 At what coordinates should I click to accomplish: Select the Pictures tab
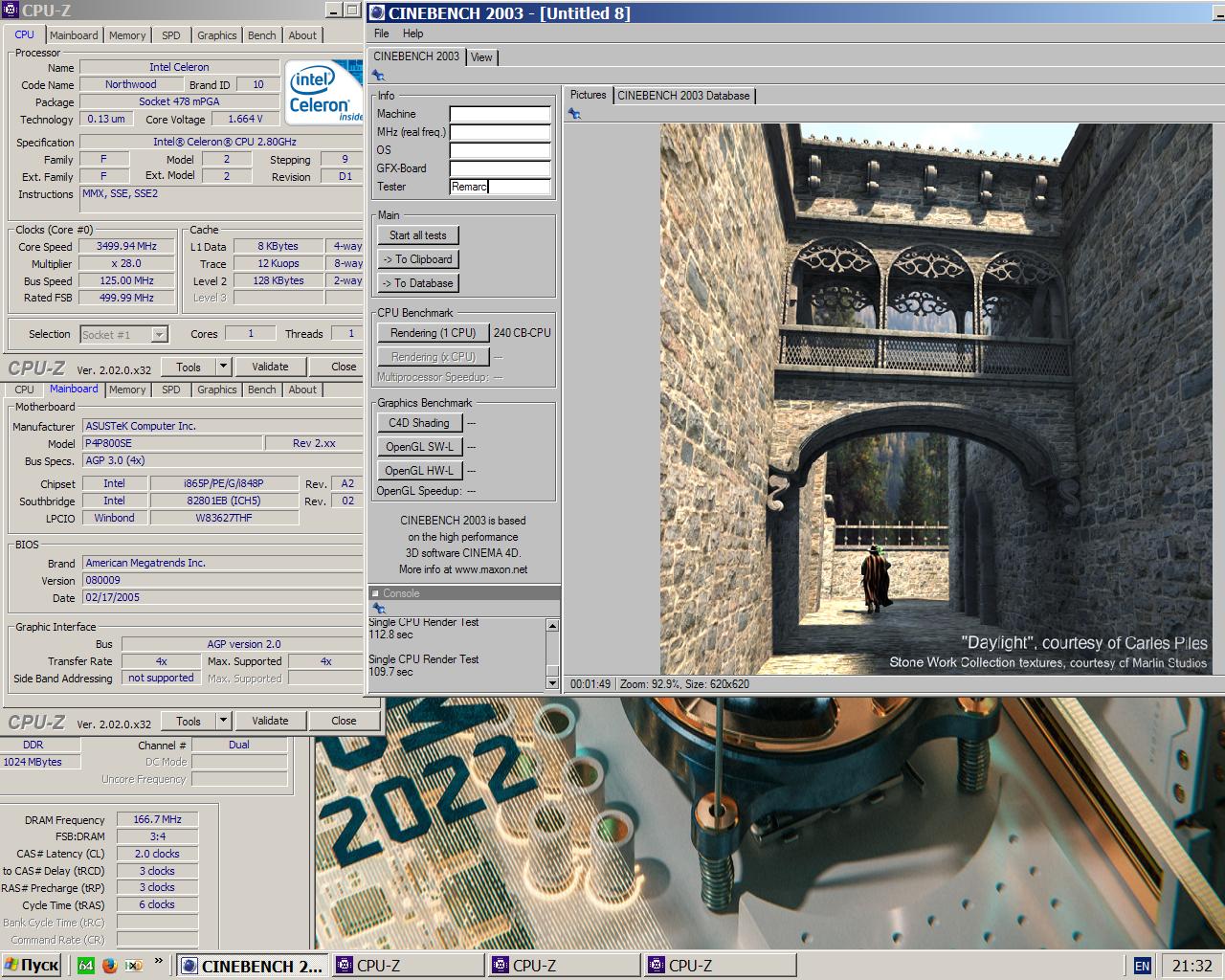click(x=588, y=95)
